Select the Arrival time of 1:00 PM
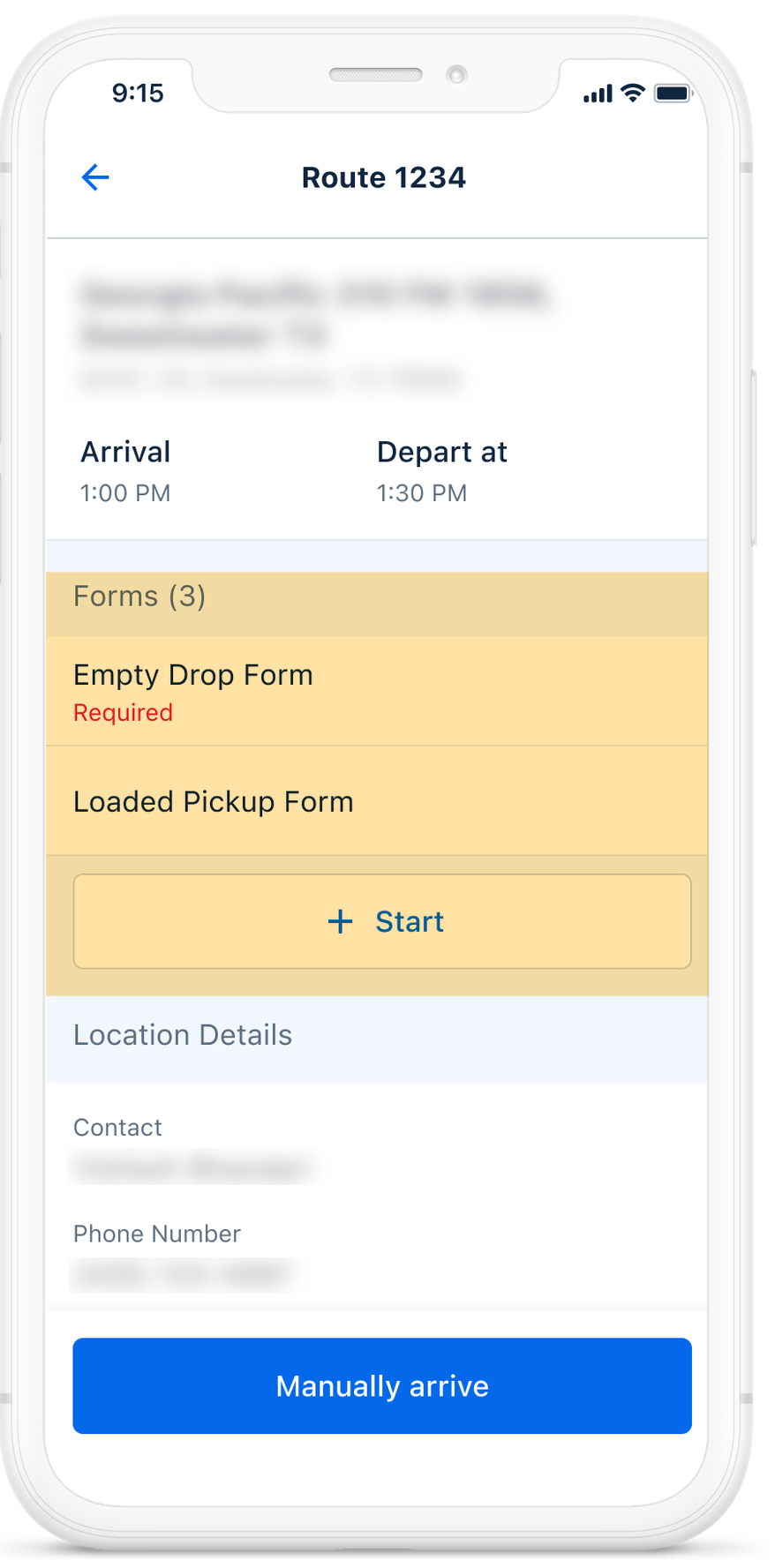The height and width of the screenshot is (1568, 775). (125, 492)
